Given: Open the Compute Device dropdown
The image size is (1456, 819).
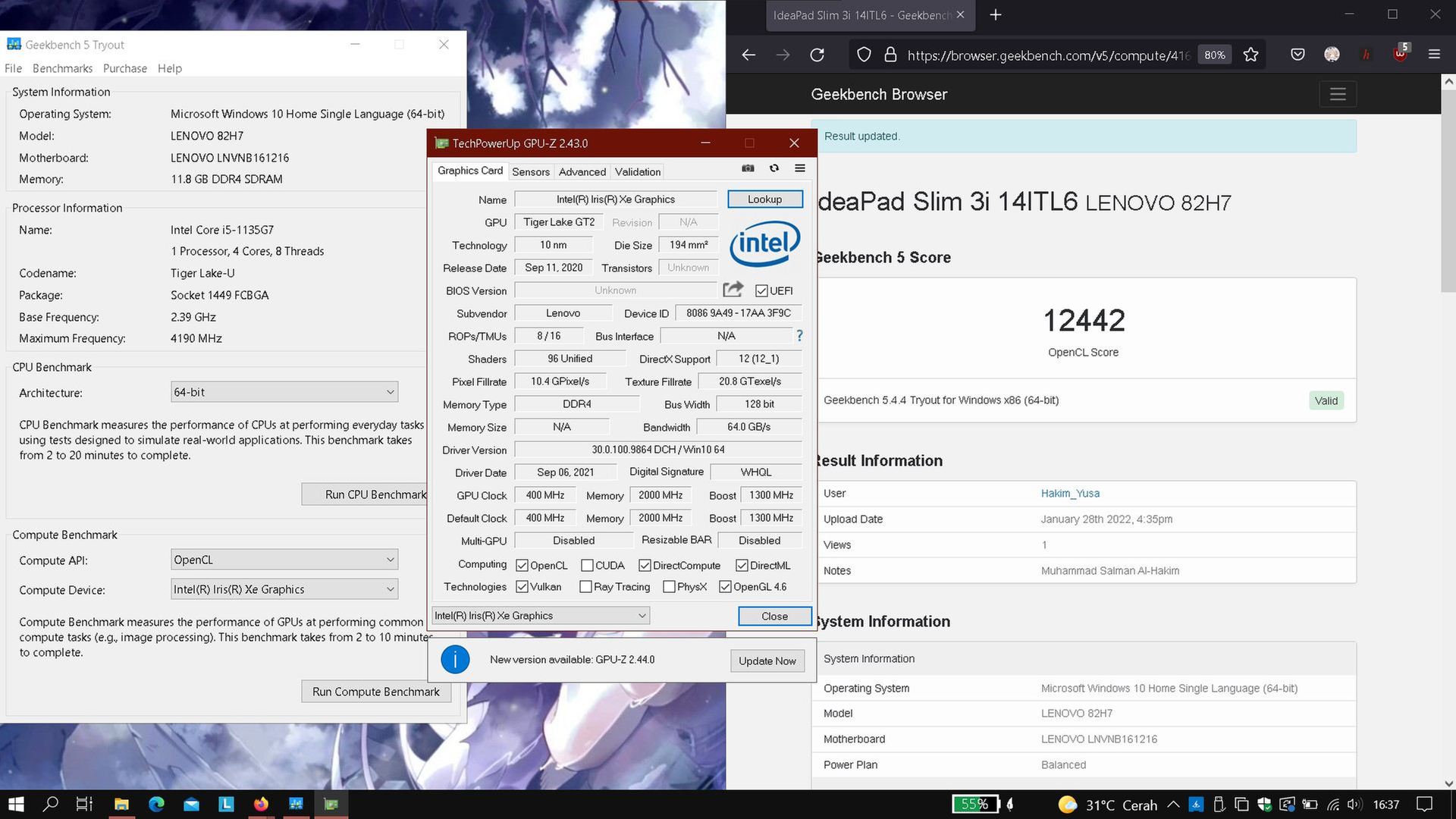Looking at the screenshot, I should [x=284, y=589].
